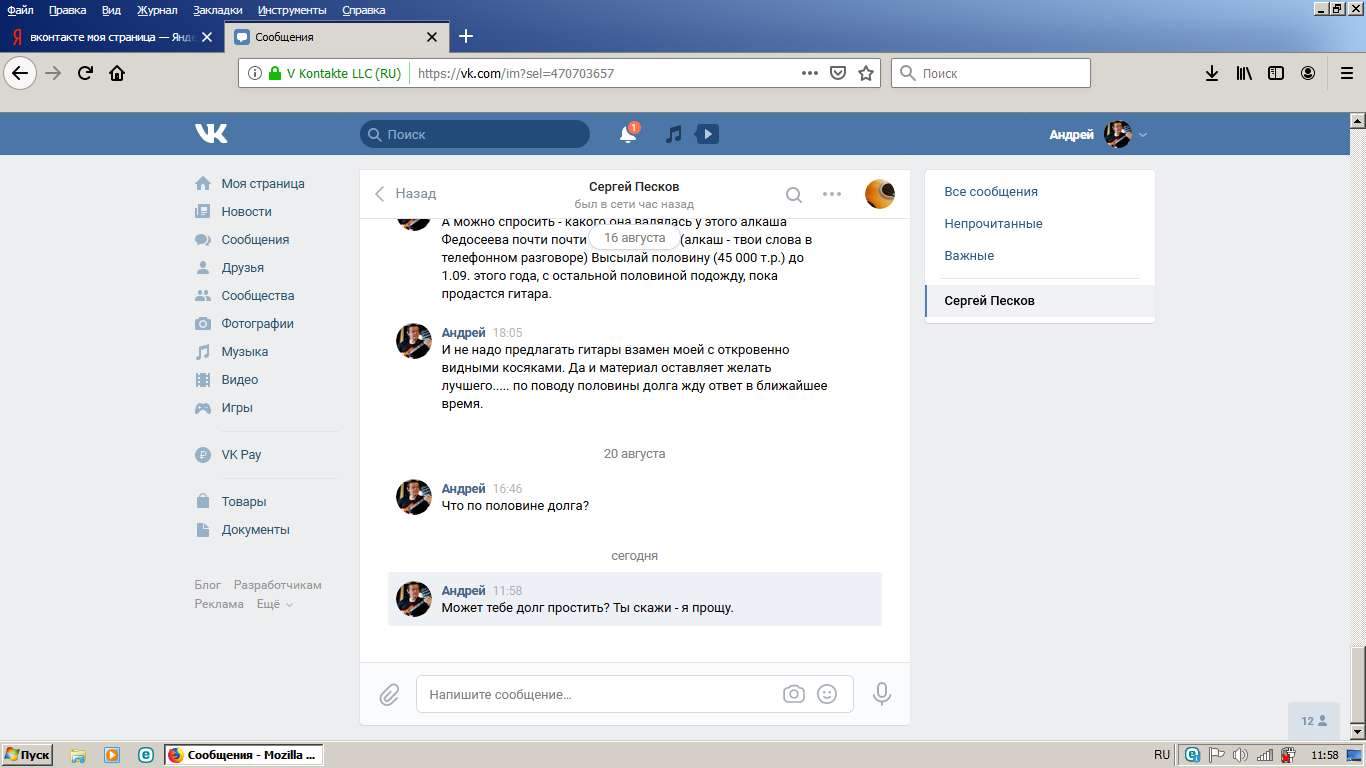Open a new browser tab
Viewport: 1366px width, 768px height.
pos(466,37)
